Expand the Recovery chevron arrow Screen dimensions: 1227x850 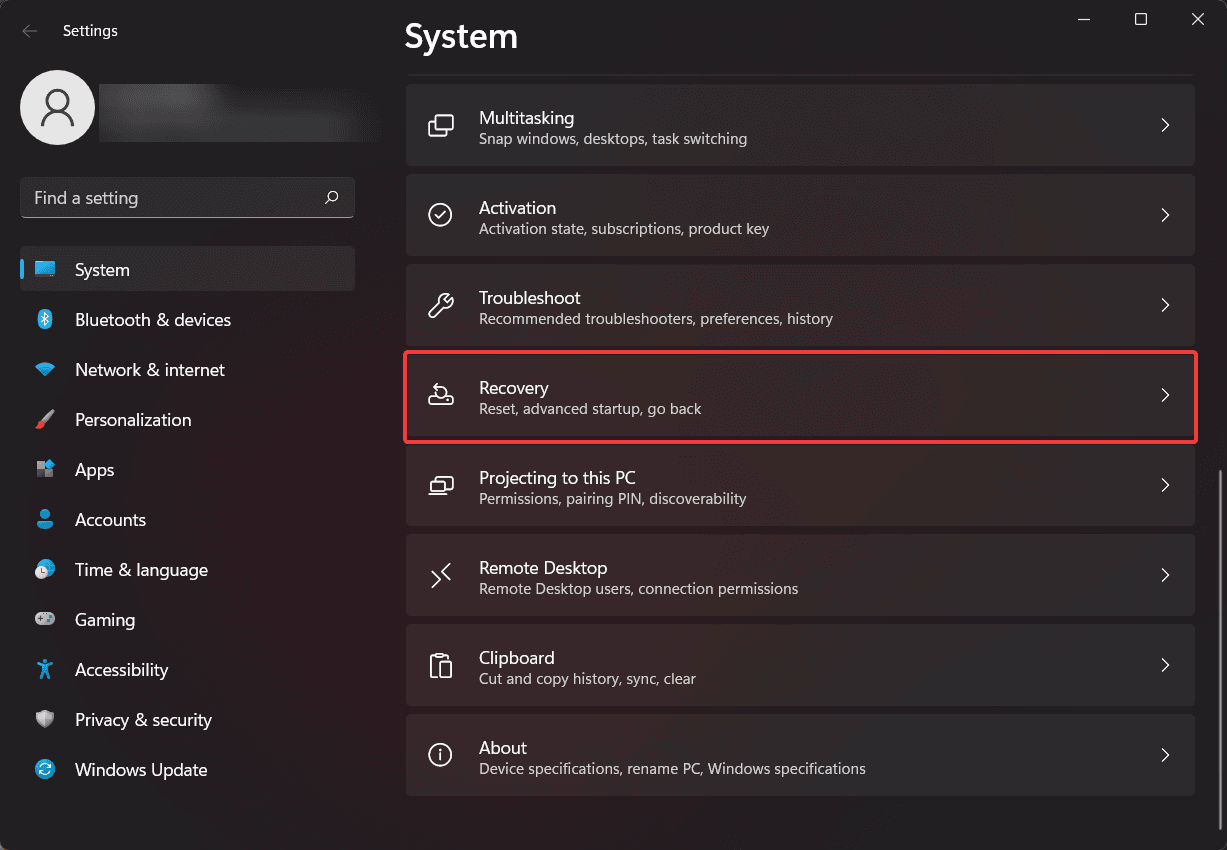coord(1165,395)
